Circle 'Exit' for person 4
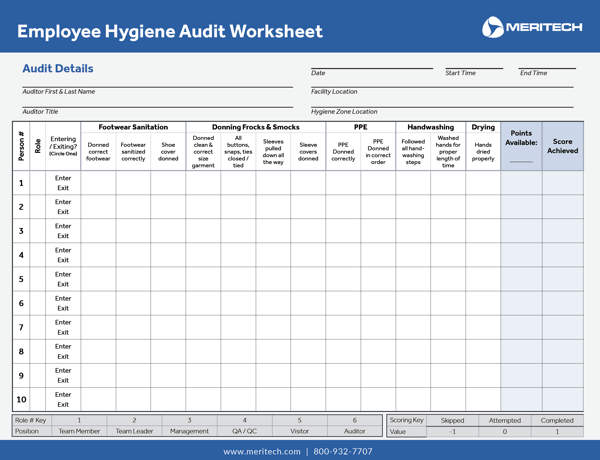600x460 pixels. click(x=63, y=260)
